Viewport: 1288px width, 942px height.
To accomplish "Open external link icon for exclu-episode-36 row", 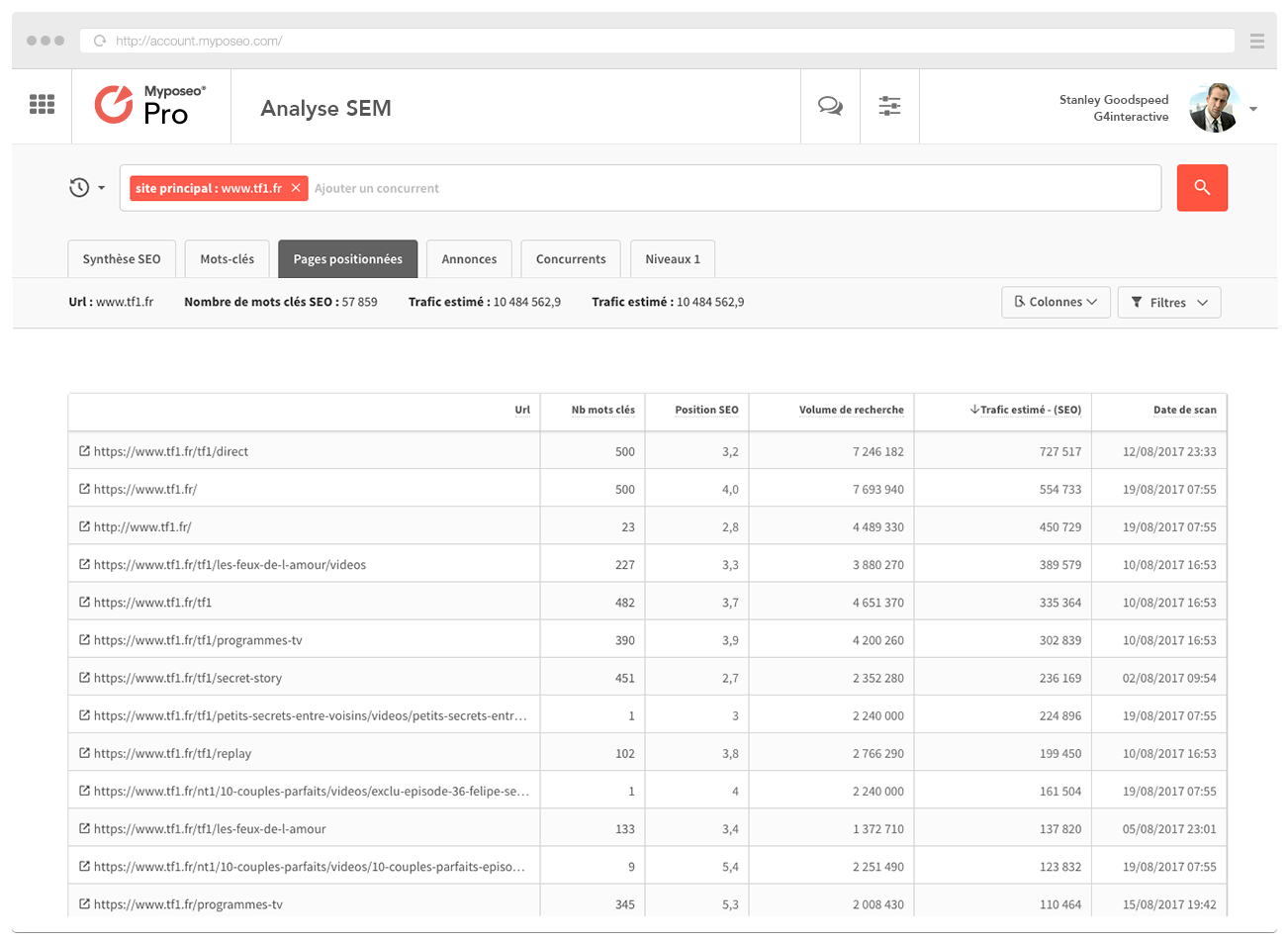I will coord(84,790).
